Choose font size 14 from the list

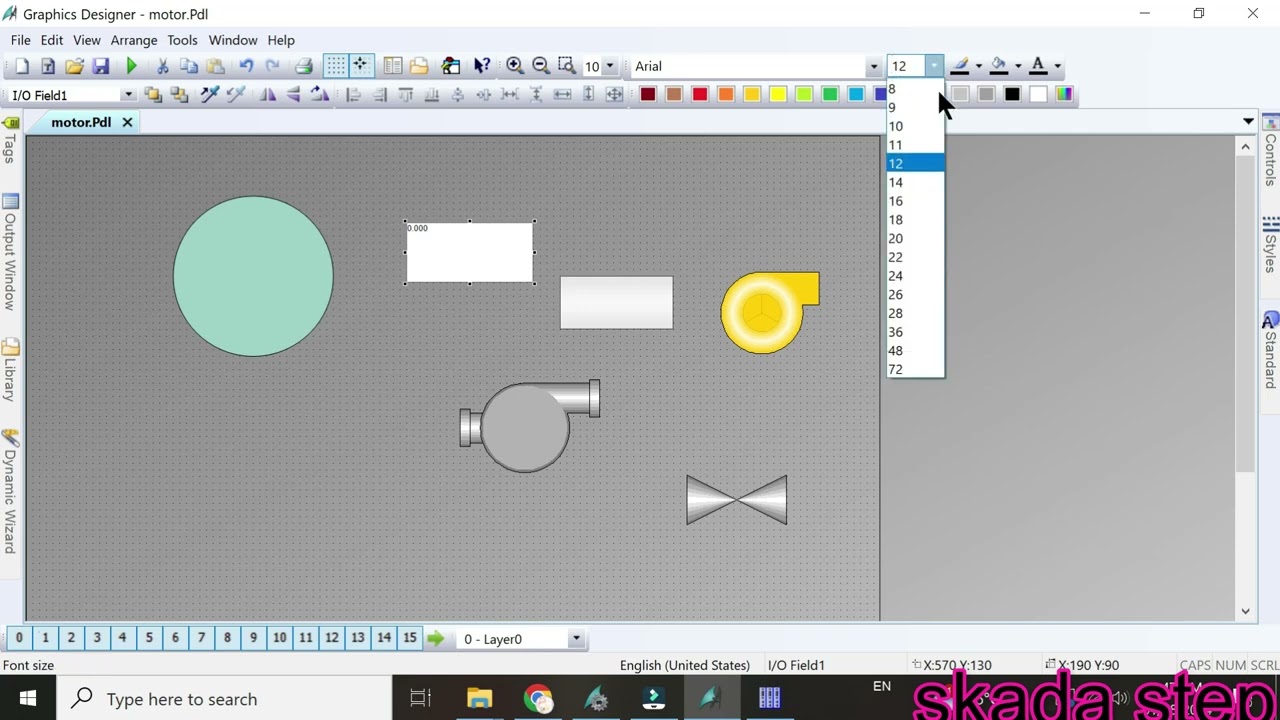tap(915, 182)
